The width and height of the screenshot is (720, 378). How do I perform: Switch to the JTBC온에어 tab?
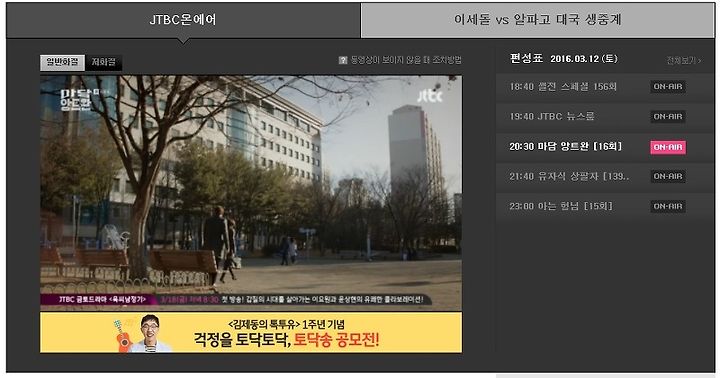tap(183, 20)
